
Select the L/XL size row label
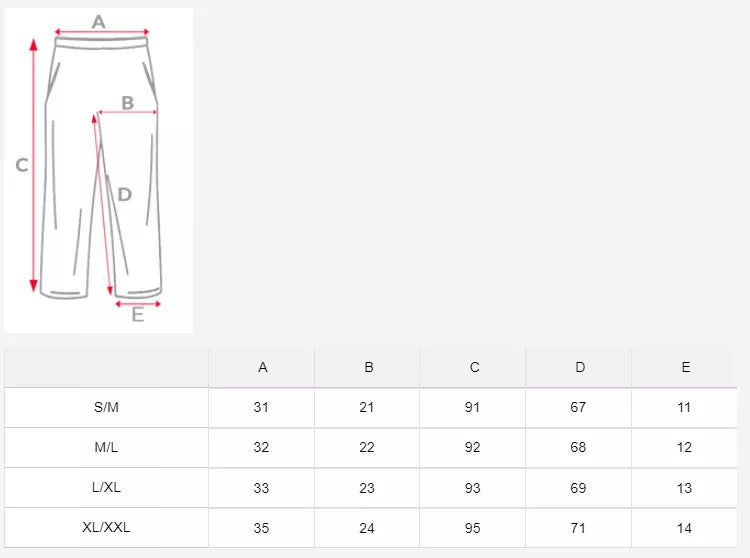tap(106, 487)
